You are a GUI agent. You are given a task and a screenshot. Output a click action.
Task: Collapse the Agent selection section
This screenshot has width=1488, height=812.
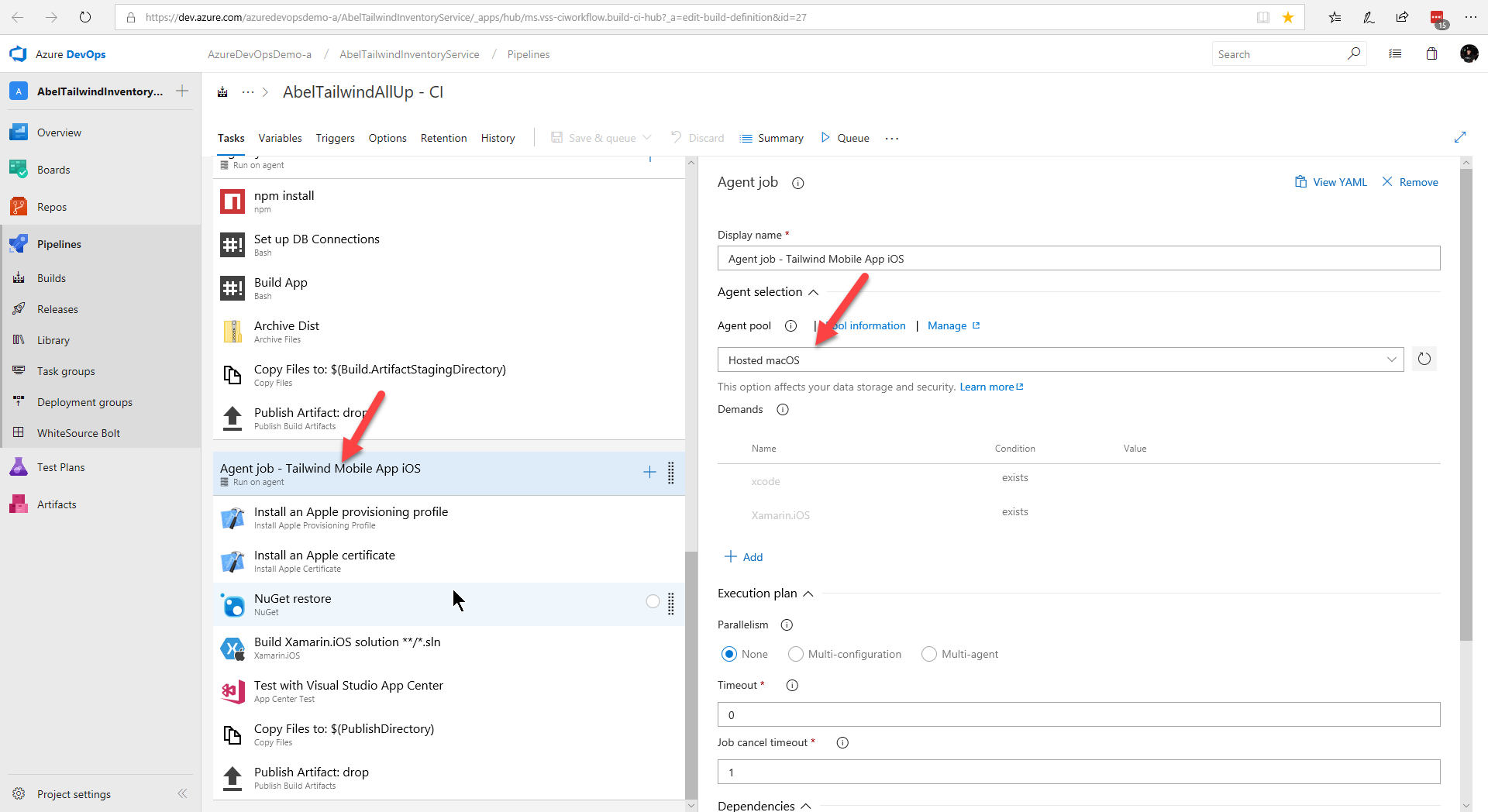point(813,292)
